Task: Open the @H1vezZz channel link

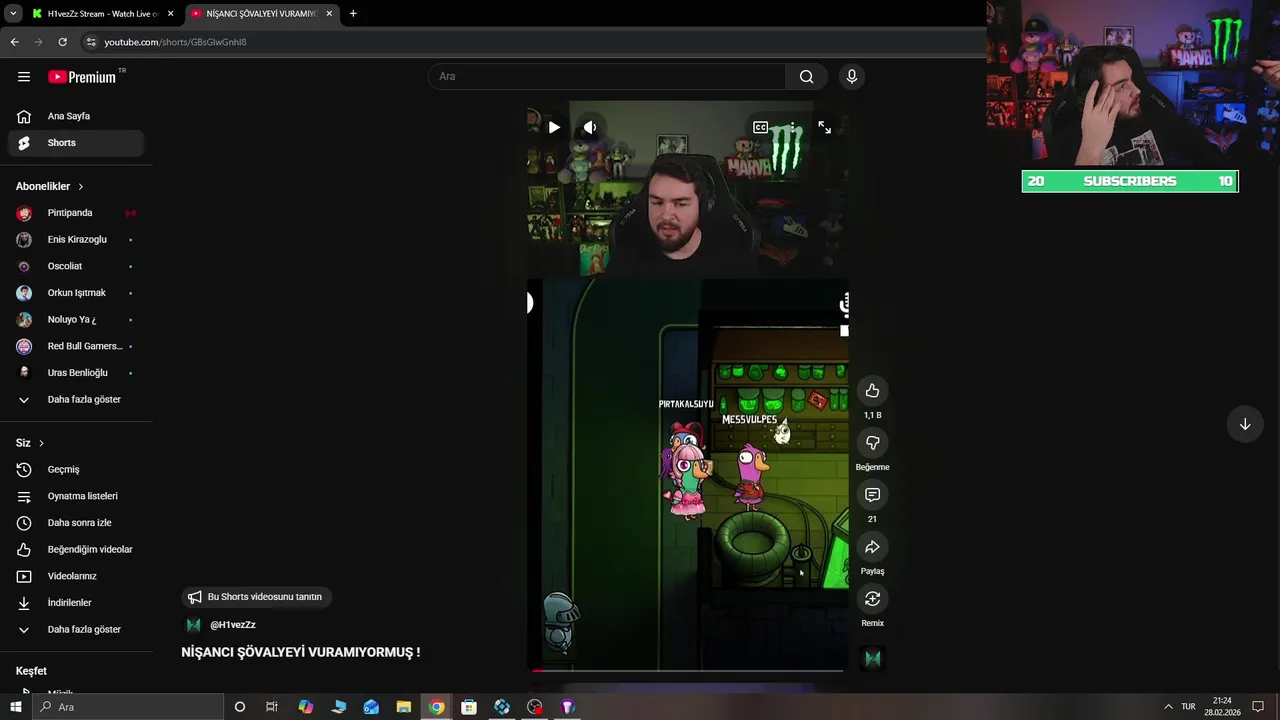Action: [x=233, y=625]
